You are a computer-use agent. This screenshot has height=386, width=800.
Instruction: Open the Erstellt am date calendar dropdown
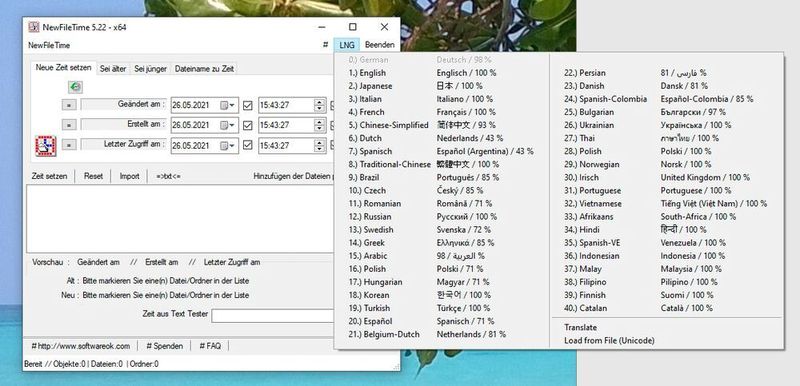(228, 125)
